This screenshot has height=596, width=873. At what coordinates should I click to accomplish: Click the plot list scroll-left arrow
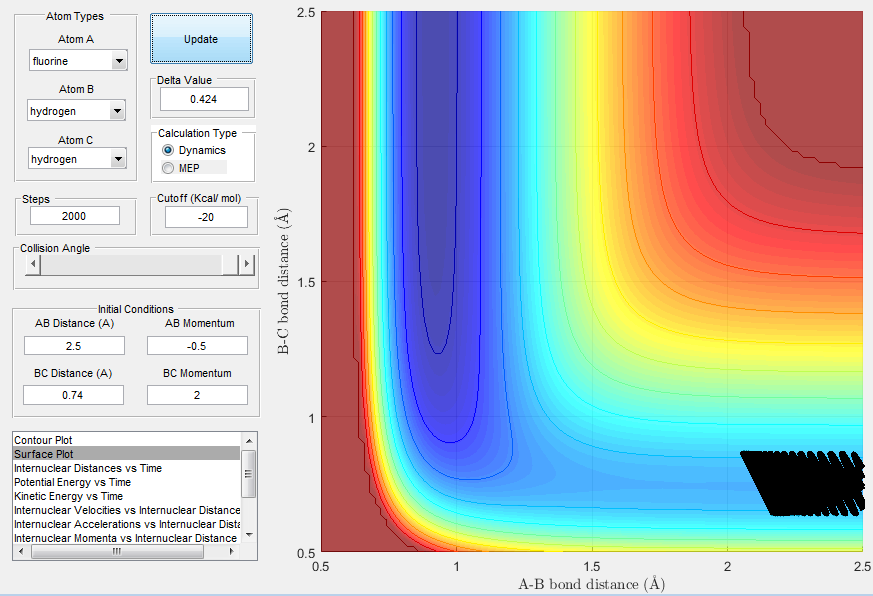click(21, 551)
